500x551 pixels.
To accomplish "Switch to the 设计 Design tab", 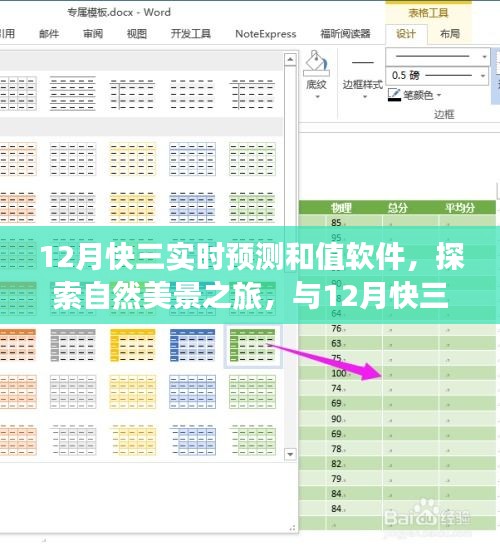I will click(406, 34).
